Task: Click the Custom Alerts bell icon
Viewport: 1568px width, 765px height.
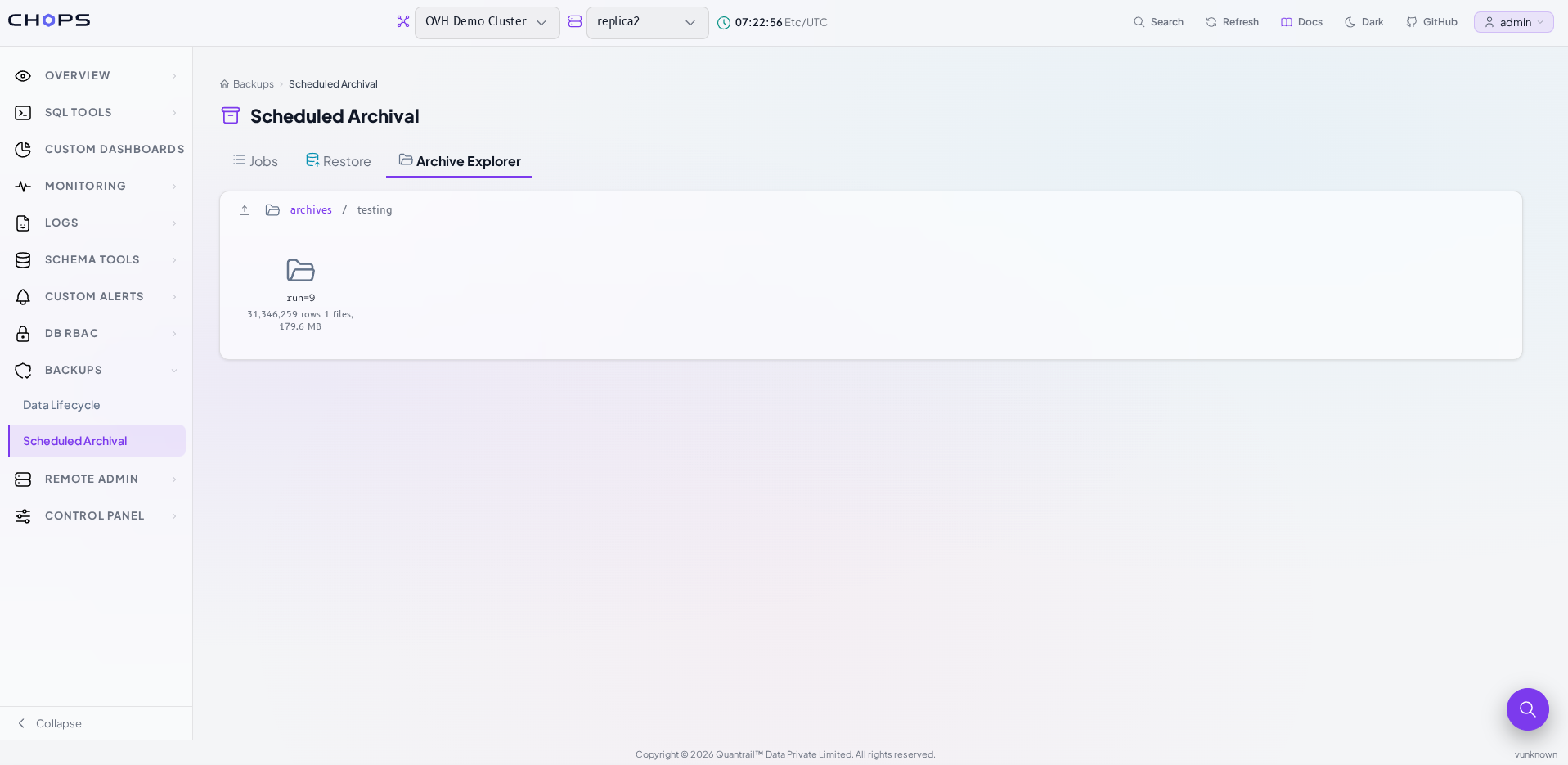Action: [x=23, y=297]
